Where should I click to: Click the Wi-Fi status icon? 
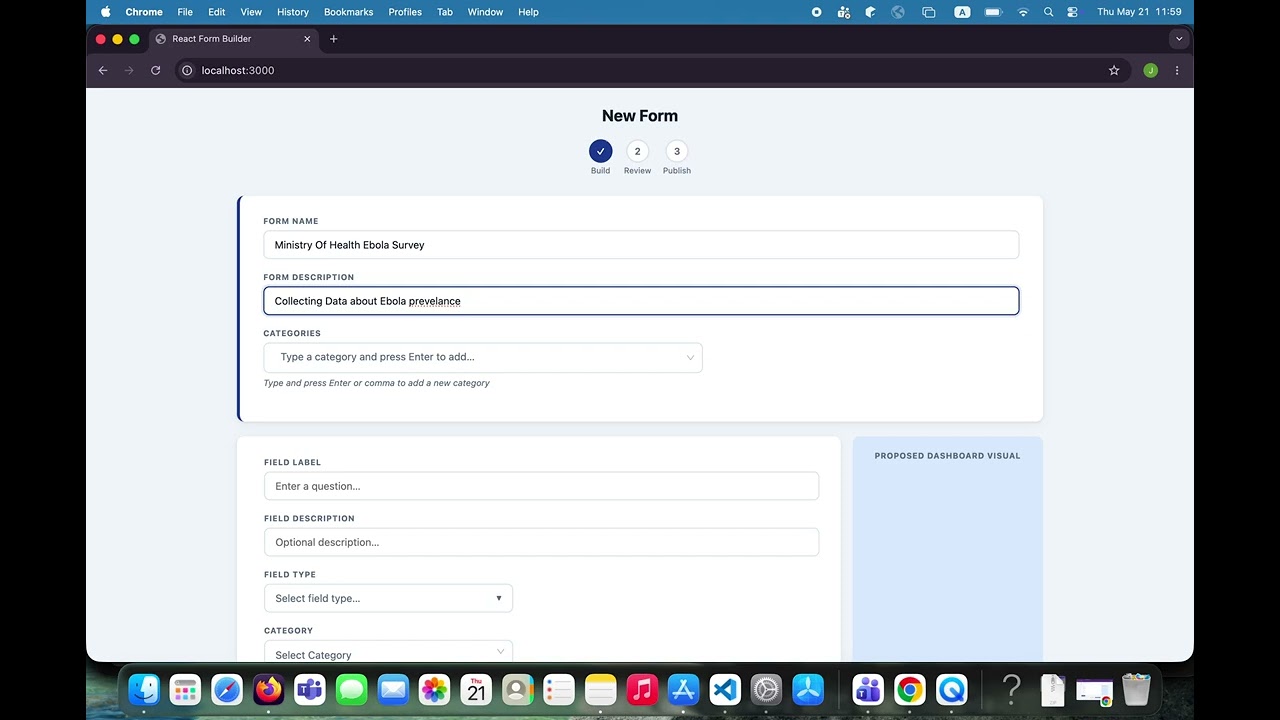click(1023, 12)
